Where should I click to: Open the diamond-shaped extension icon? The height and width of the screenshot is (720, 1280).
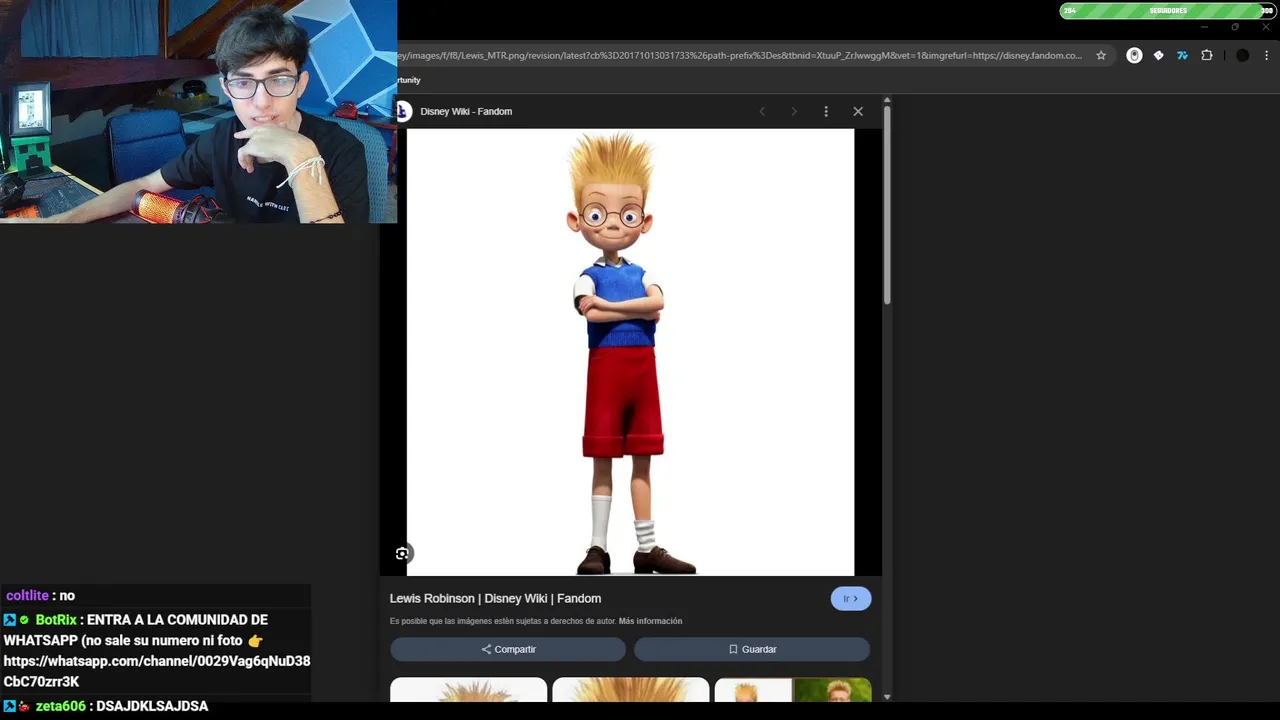click(x=1158, y=56)
